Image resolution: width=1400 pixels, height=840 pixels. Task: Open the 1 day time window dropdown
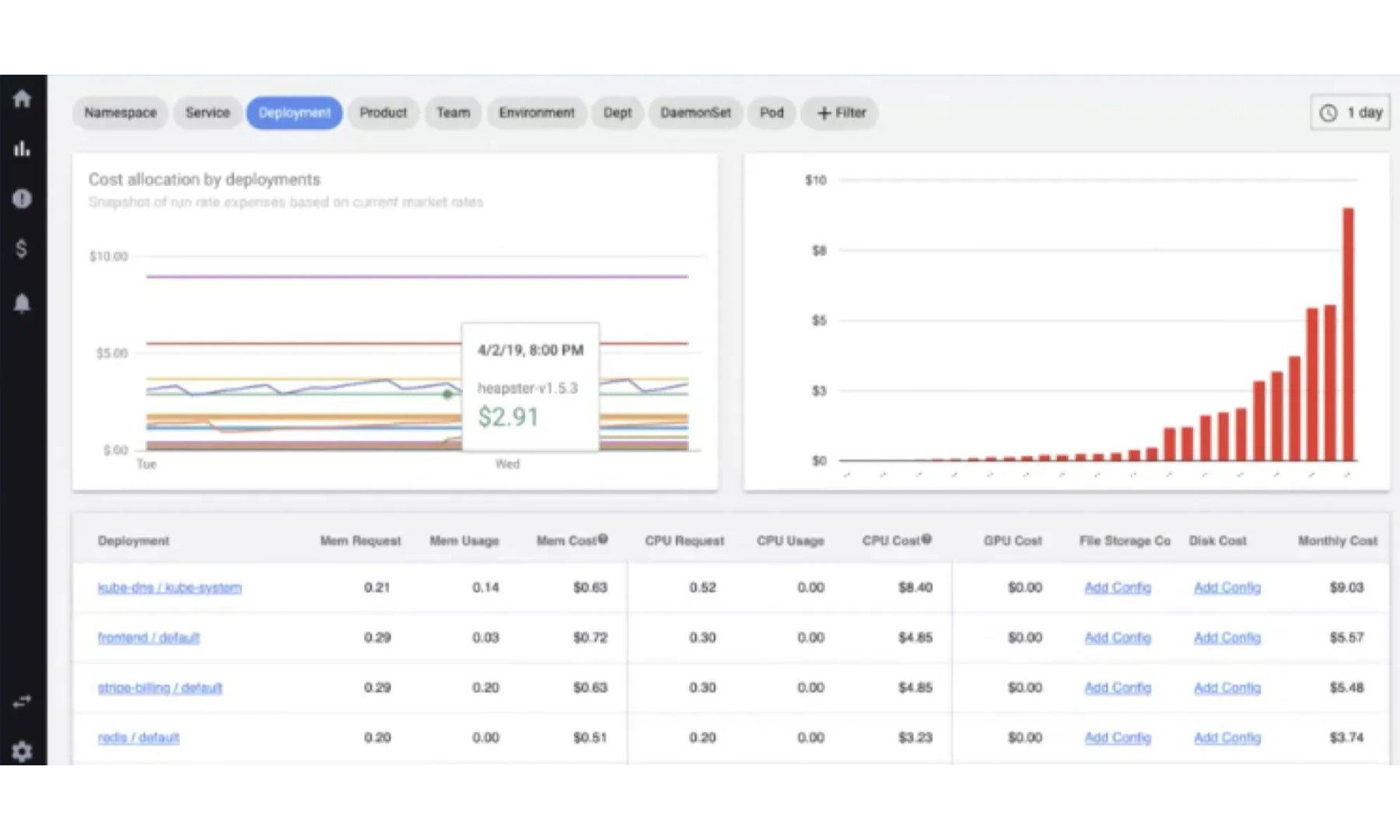click(1351, 113)
